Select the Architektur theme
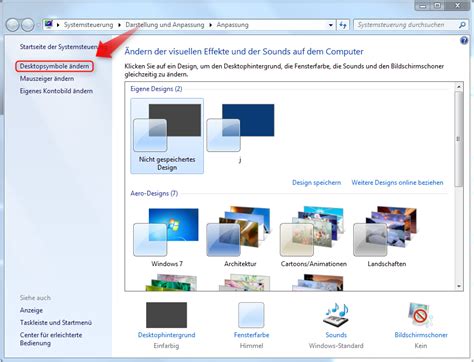The width and height of the screenshot is (474, 362). click(240, 237)
